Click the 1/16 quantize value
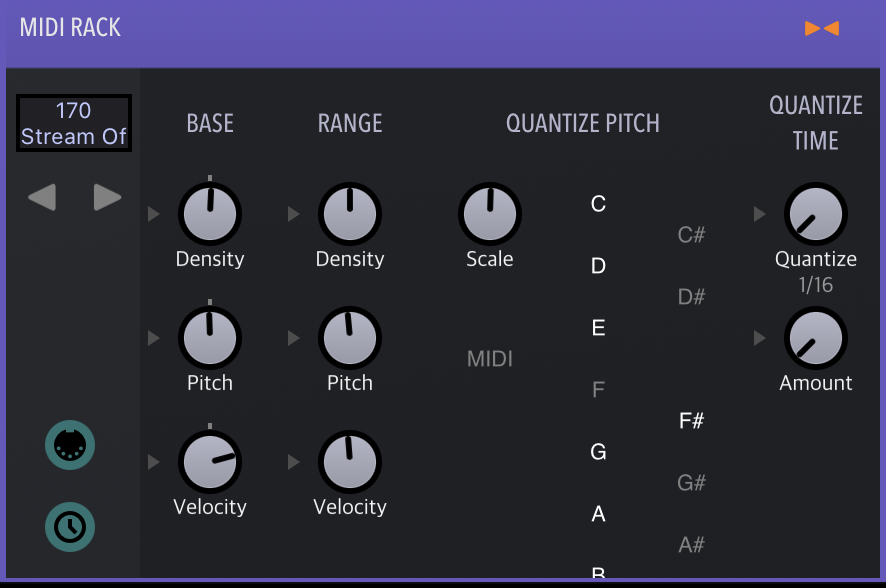The width and height of the screenshot is (886, 588). 816,285
